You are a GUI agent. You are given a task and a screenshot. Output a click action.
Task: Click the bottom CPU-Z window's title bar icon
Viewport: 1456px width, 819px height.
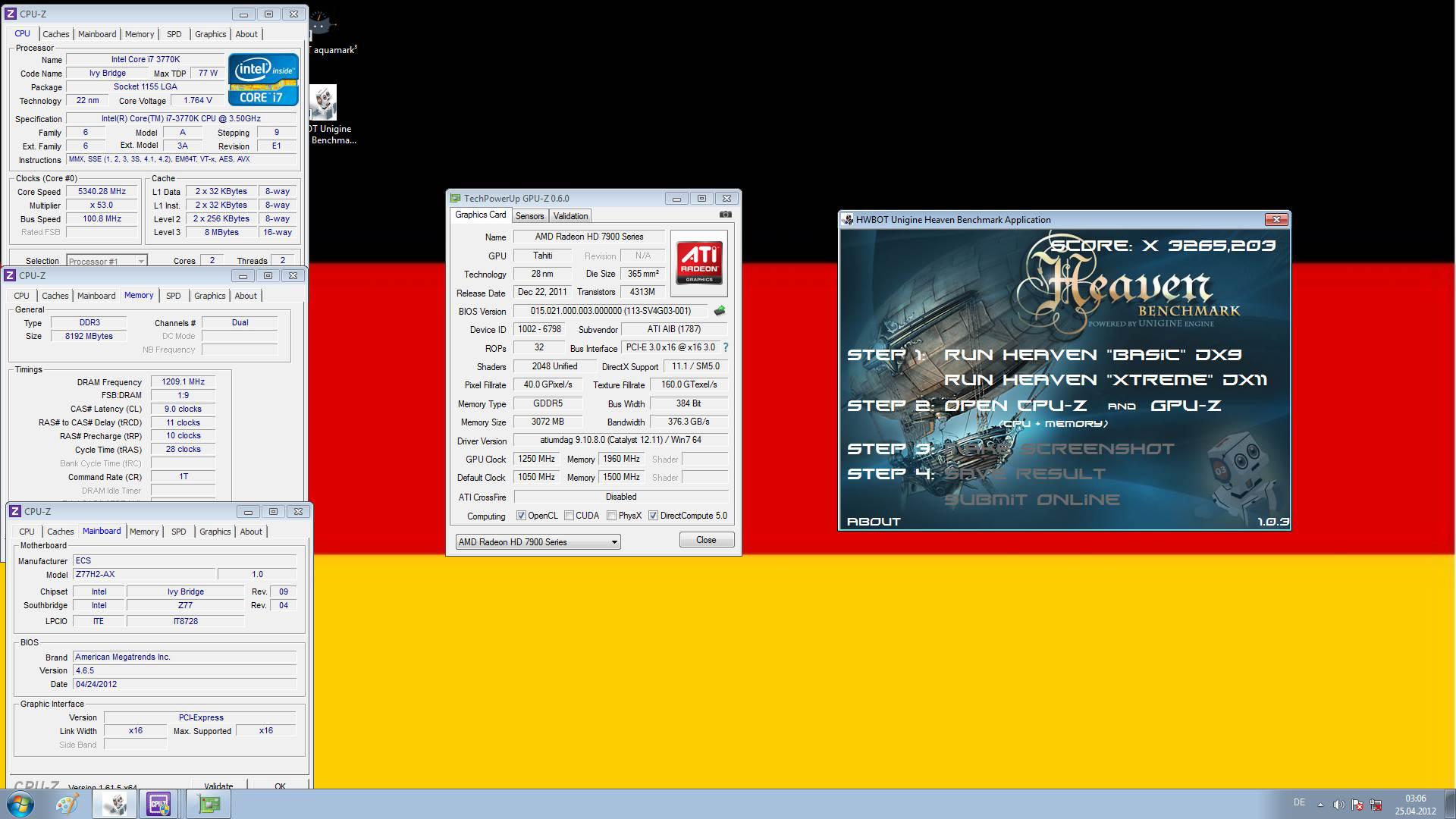click(x=16, y=511)
